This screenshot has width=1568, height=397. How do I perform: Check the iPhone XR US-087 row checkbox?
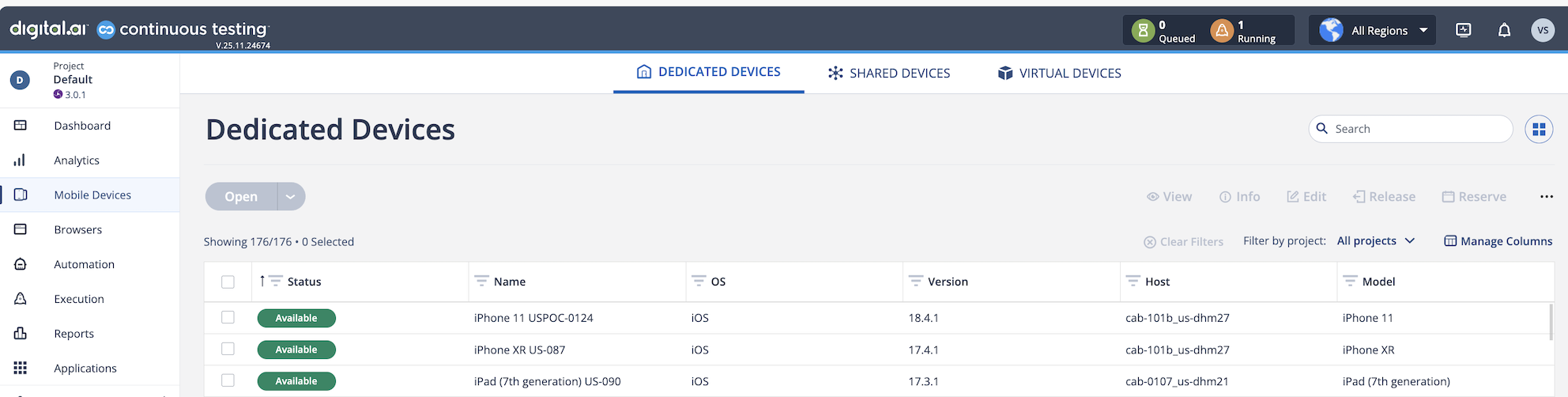pos(228,349)
